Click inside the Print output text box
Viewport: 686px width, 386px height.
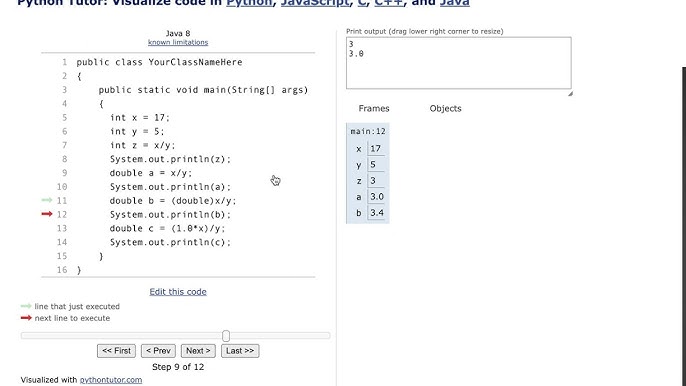[x=458, y=63]
